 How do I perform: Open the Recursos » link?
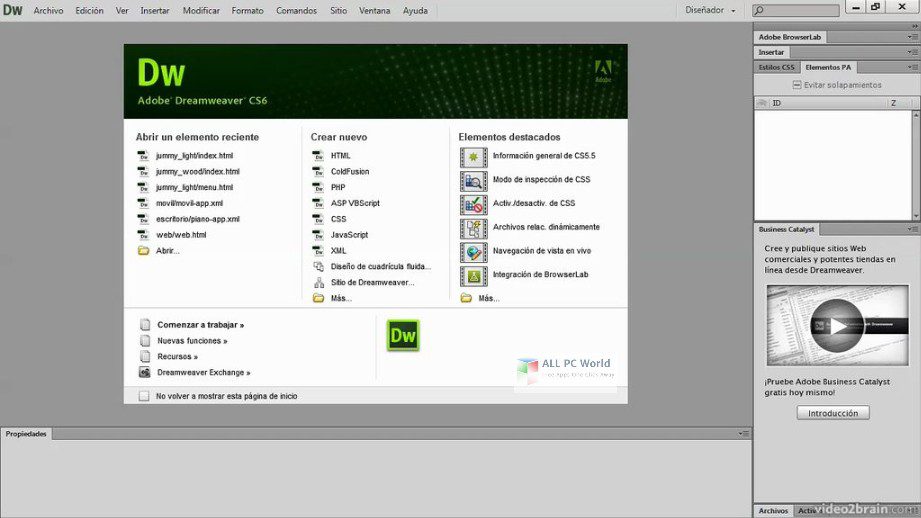[177, 356]
